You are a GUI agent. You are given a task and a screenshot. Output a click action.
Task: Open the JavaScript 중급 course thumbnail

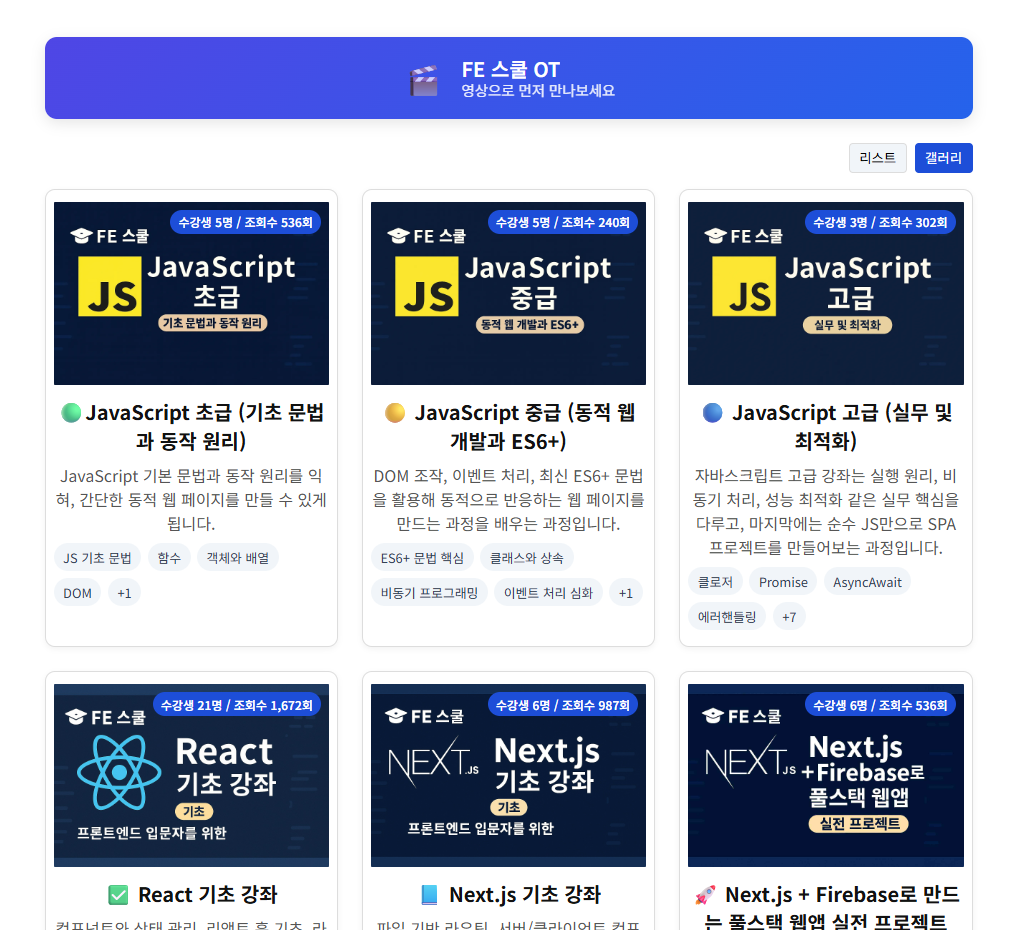[x=508, y=293]
